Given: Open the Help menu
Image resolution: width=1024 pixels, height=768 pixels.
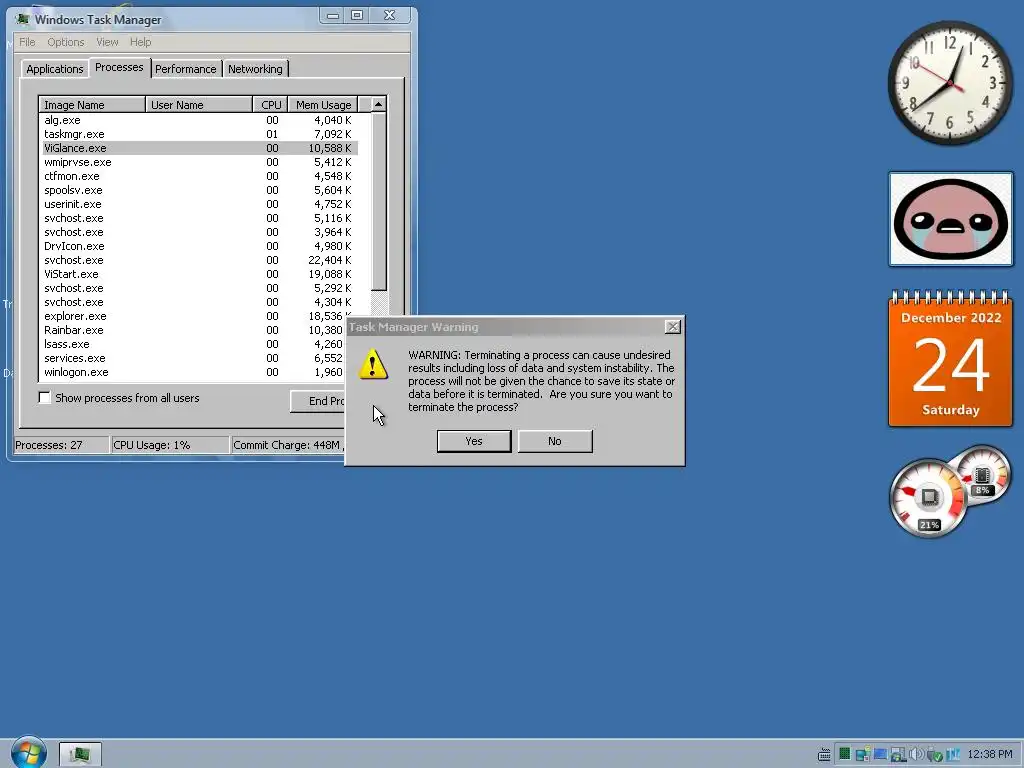Looking at the screenshot, I should click(140, 42).
